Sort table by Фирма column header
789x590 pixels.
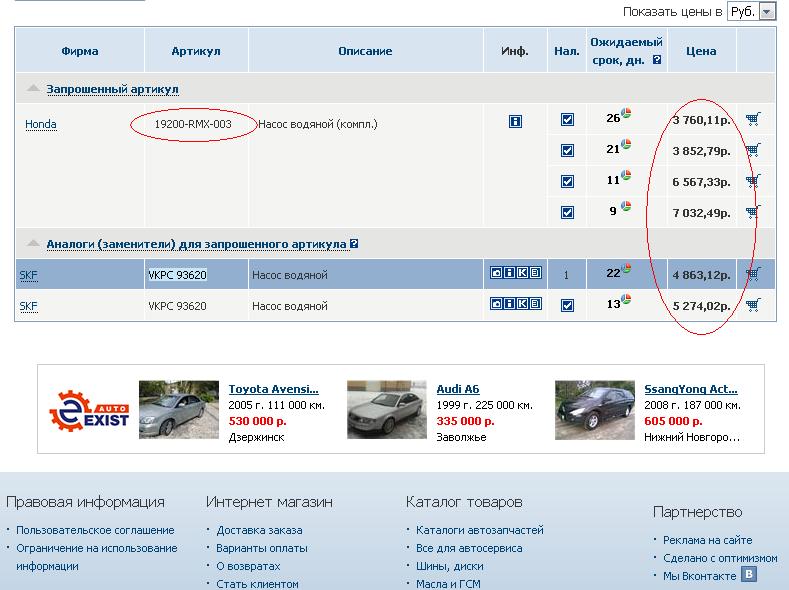[x=80, y=51]
